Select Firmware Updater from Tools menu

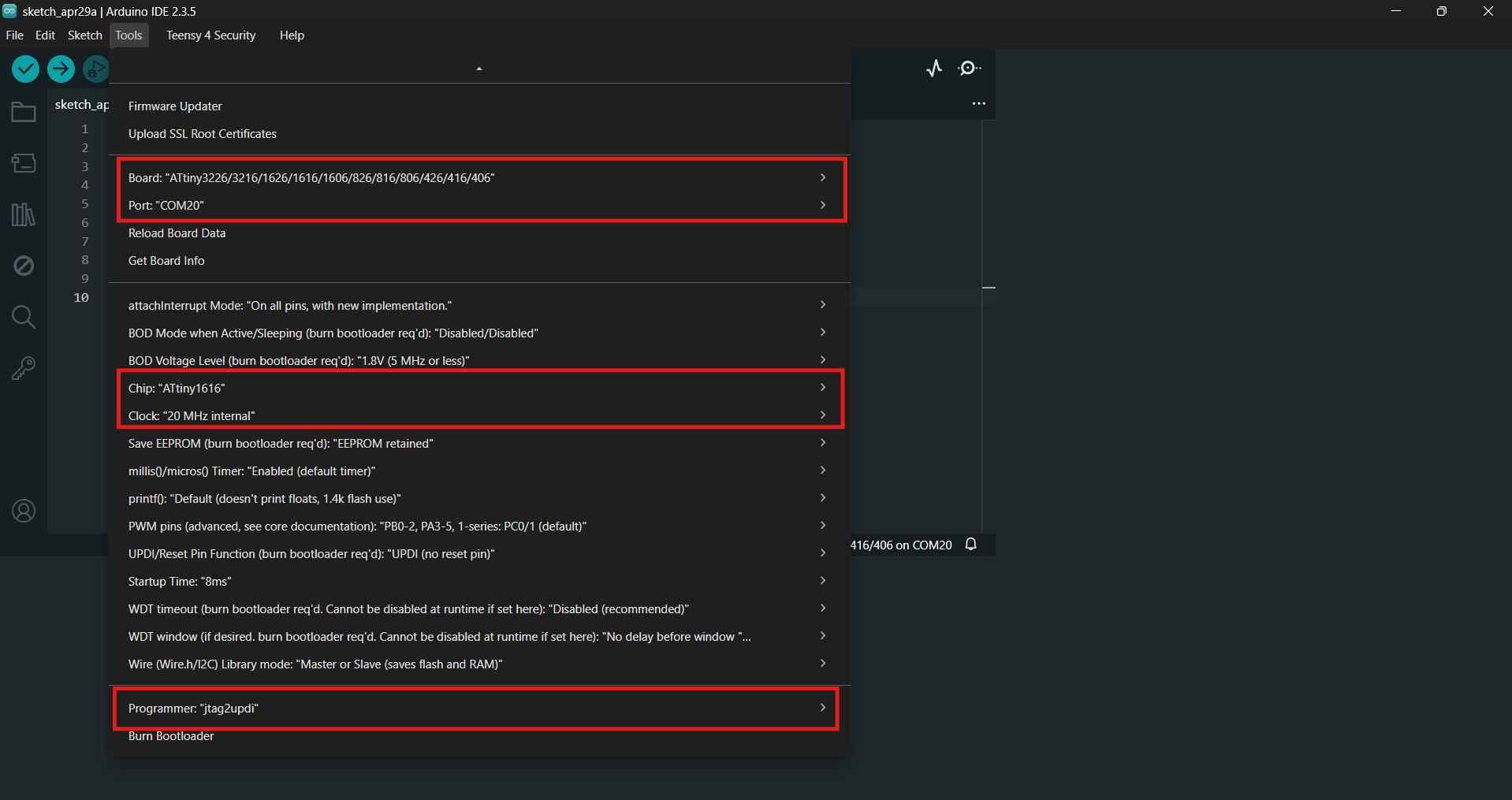[479, 106]
